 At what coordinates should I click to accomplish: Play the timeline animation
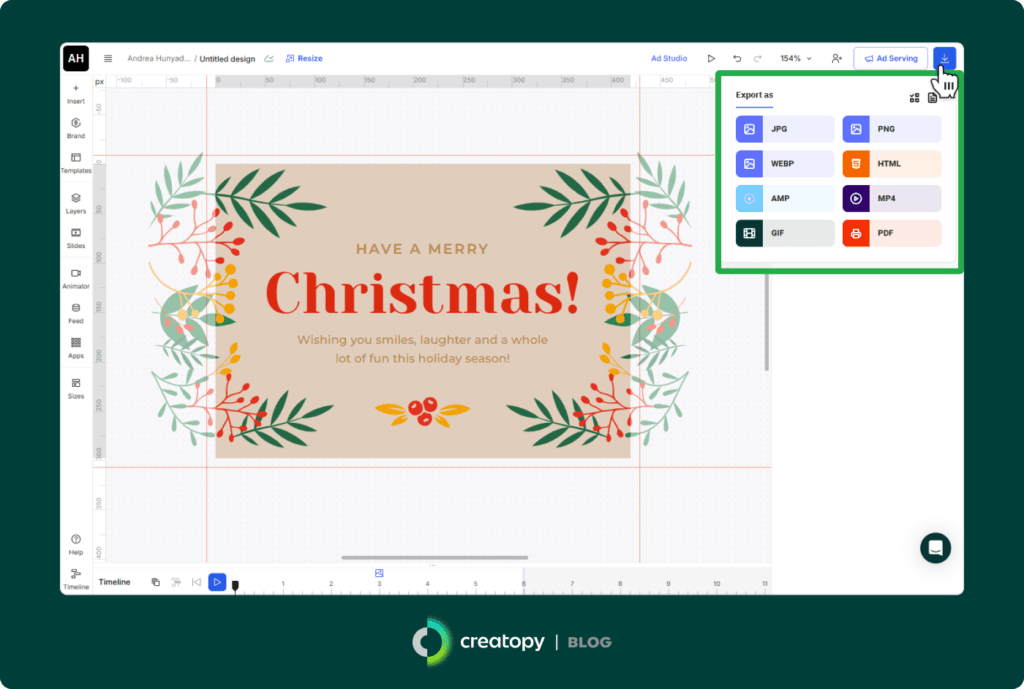[217, 582]
